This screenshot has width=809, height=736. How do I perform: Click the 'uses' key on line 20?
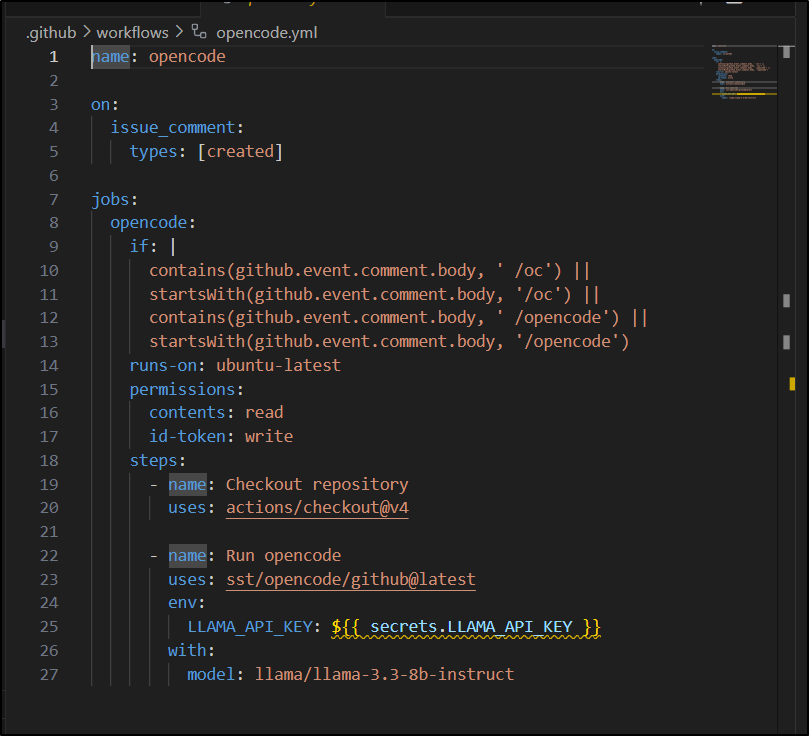coord(187,508)
